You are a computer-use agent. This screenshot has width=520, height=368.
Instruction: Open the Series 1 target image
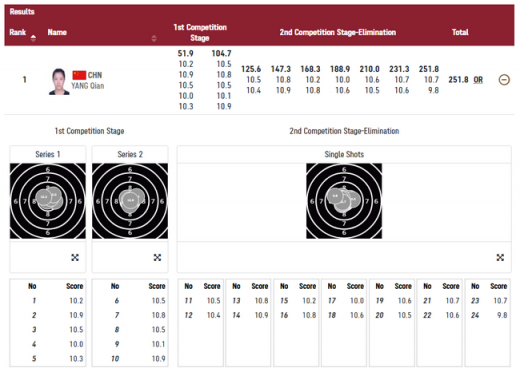point(48,201)
